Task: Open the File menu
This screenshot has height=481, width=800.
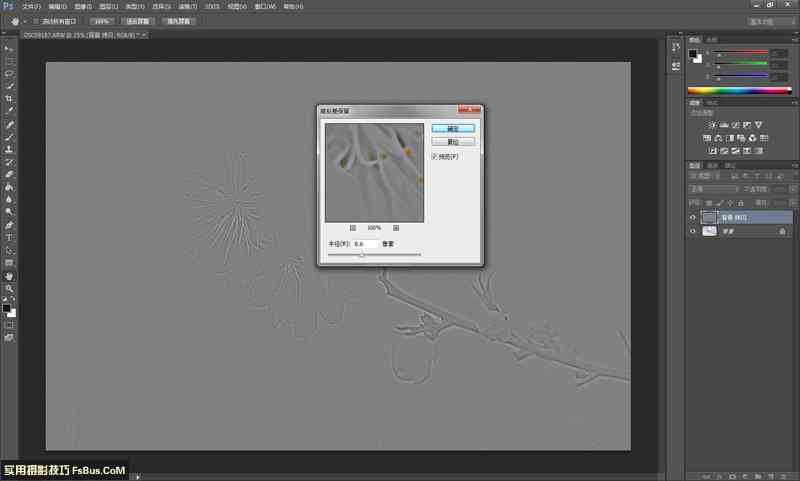Action: click(30, 6)
